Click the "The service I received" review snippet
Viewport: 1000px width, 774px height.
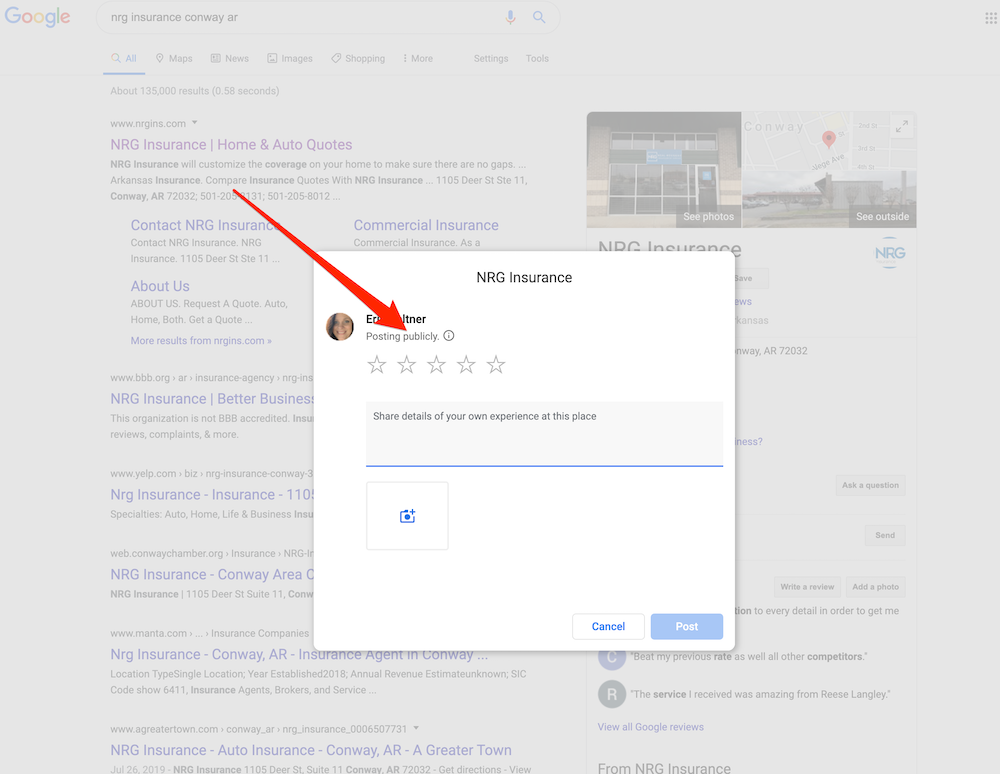[760, 694]
